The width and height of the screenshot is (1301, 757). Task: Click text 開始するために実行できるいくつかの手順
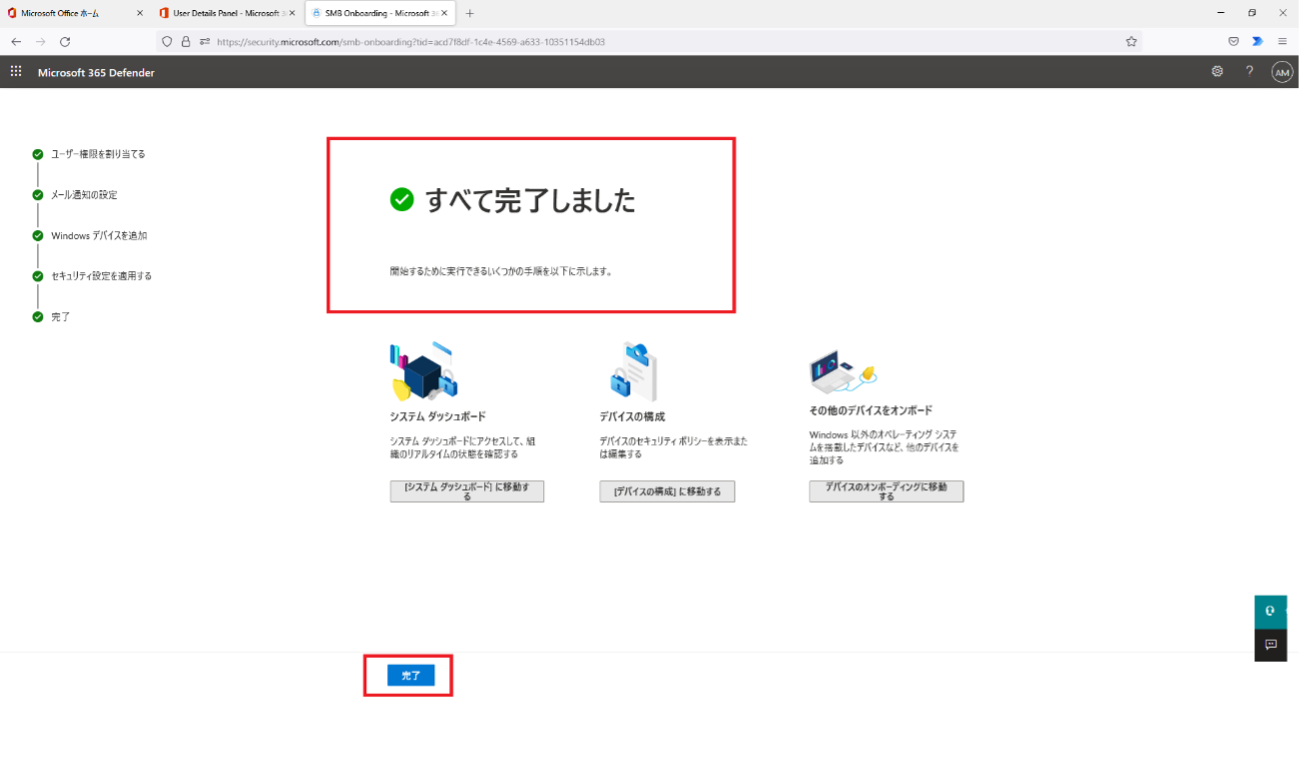click(500, 271)
